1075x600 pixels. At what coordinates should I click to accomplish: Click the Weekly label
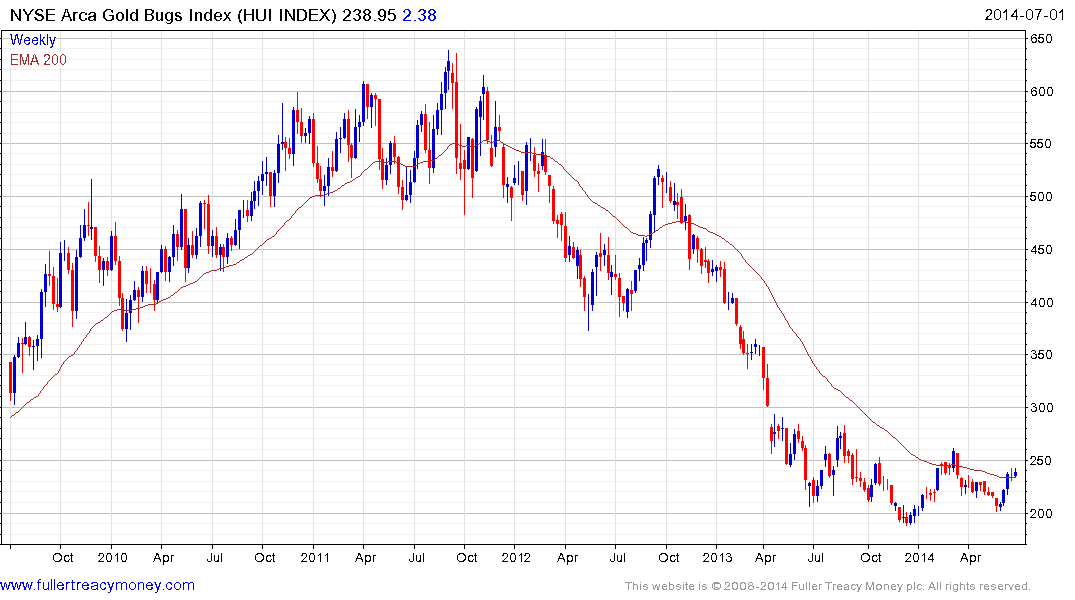point(33,40)
